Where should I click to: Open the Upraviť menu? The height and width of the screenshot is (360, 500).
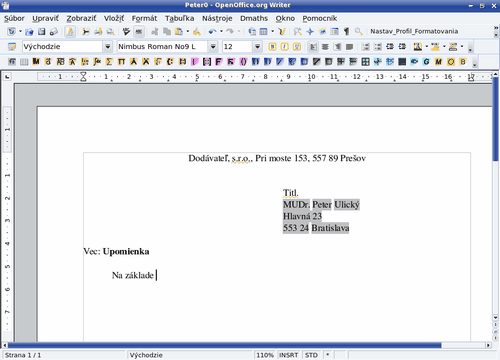pyautogui.click(x=45, y=18)
